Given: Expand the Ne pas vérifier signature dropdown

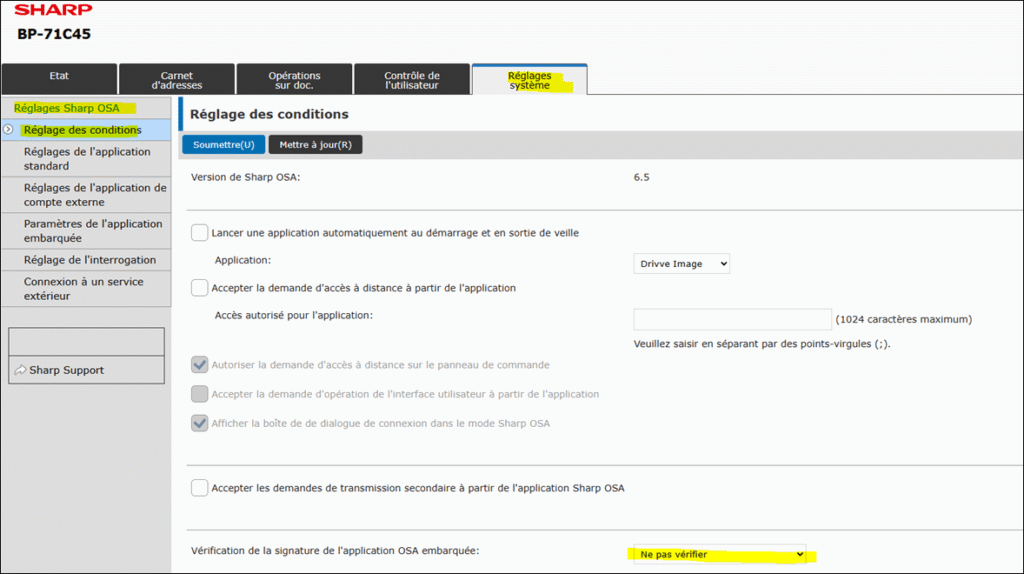Looking at the screenshot, I should point(719,554).
